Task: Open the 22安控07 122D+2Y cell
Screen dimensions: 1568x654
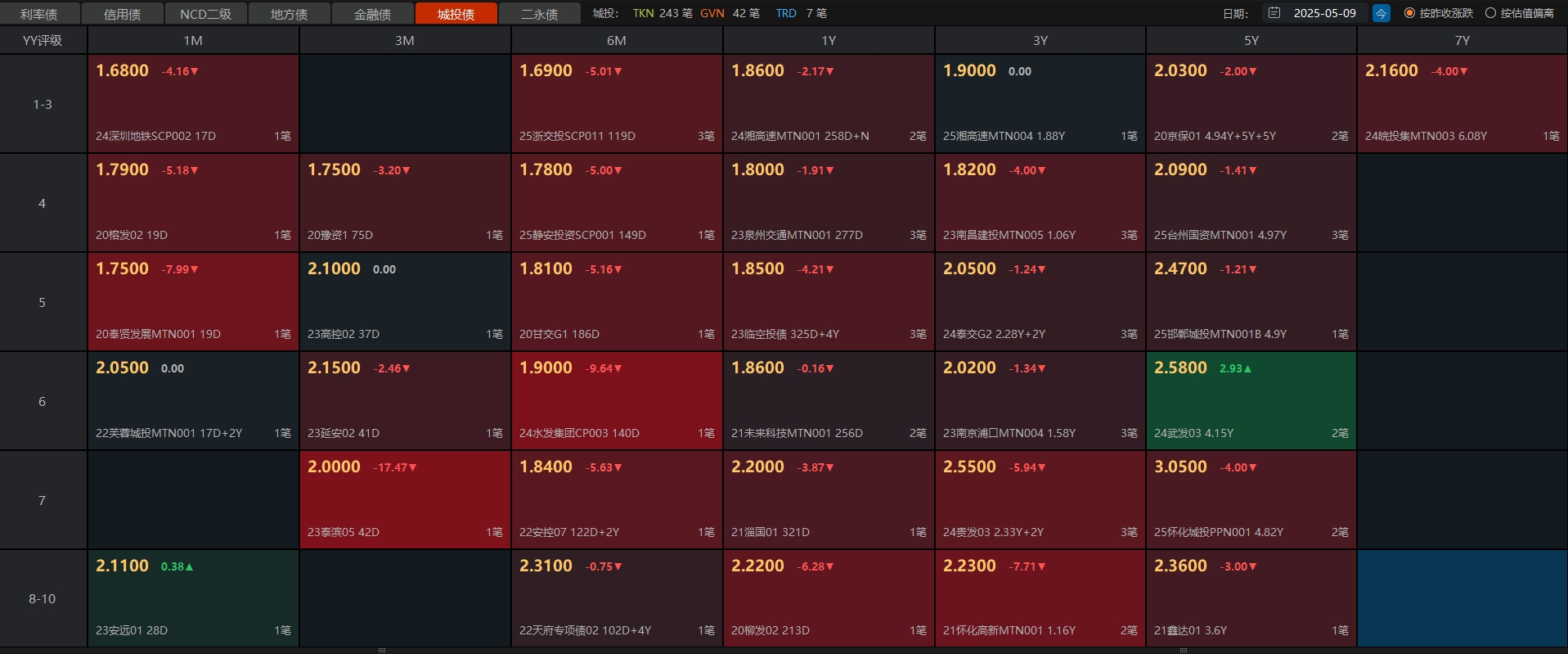Action: (617, 500)
